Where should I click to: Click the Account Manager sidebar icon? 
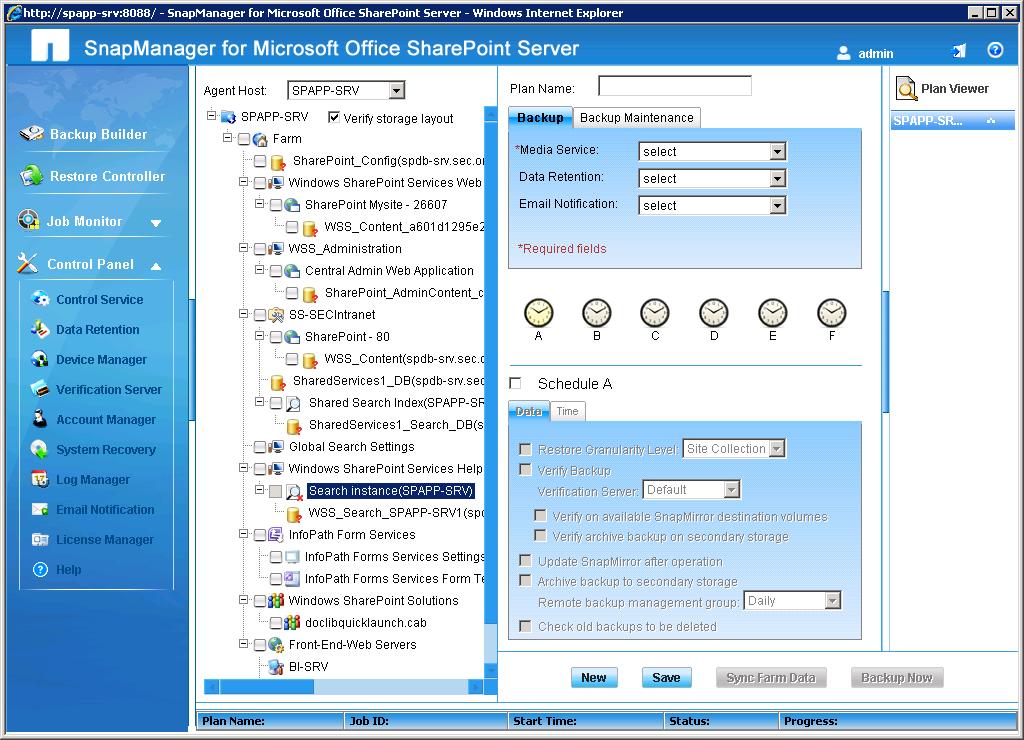pyautogui.click(x=40, y=419)
